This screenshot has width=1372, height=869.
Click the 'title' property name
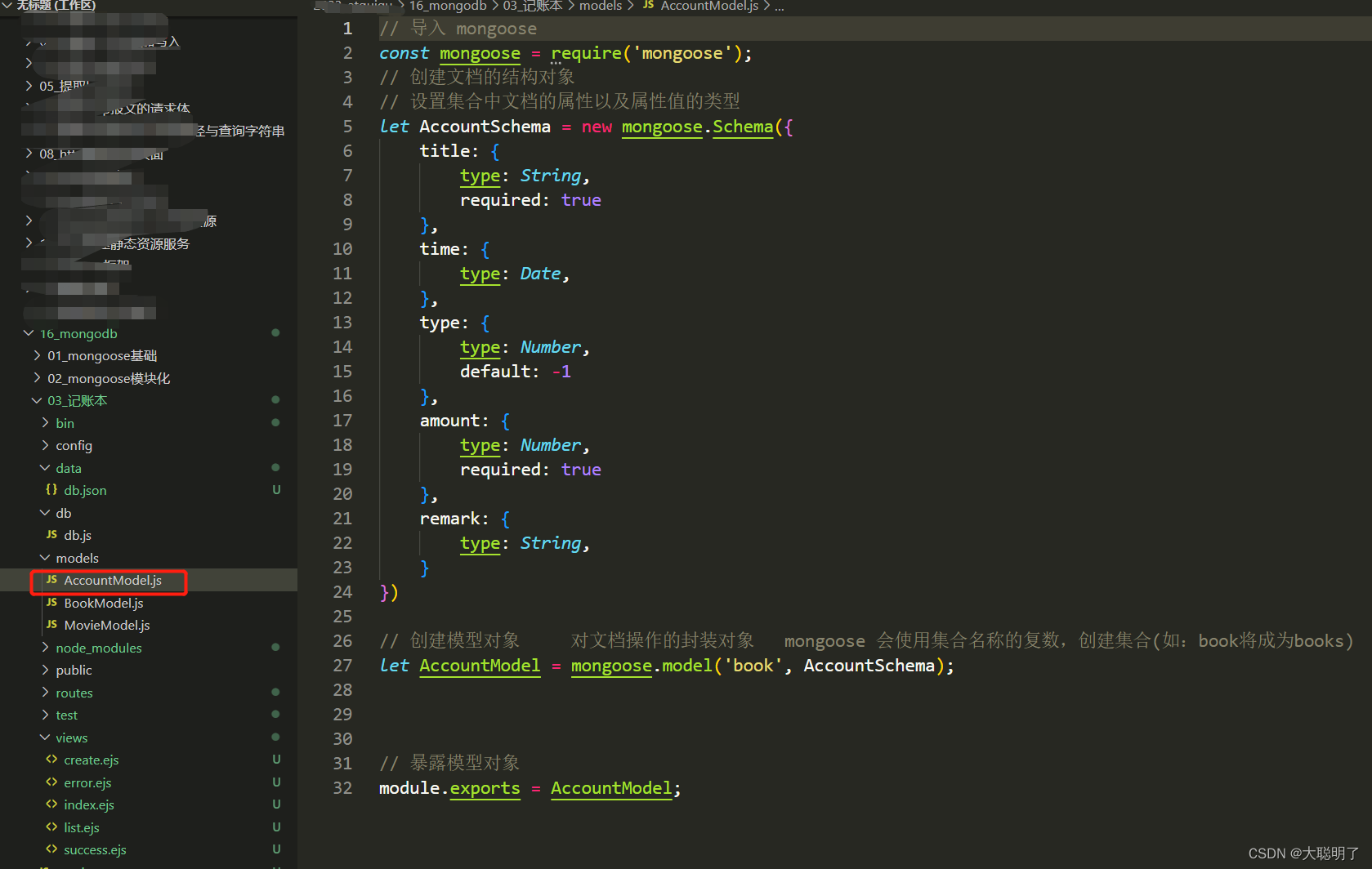point(445,151)
